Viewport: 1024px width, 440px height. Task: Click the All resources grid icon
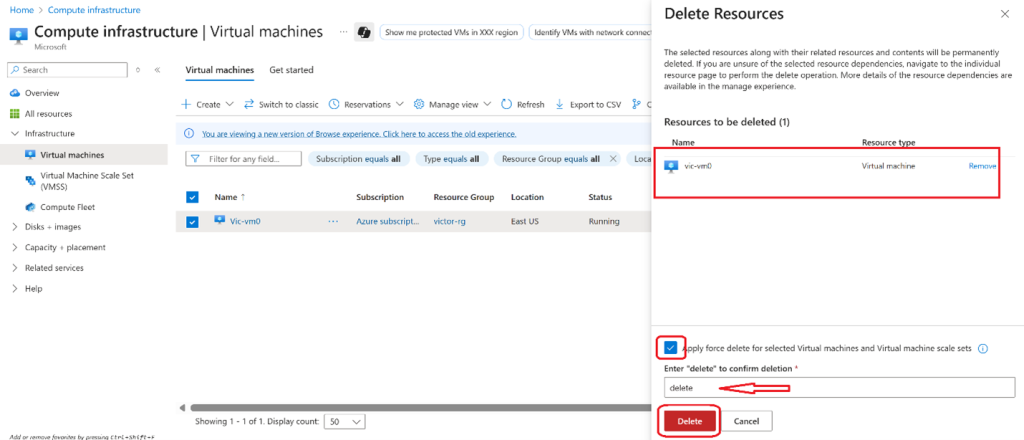pyautogui.click(x=15, y=114)
